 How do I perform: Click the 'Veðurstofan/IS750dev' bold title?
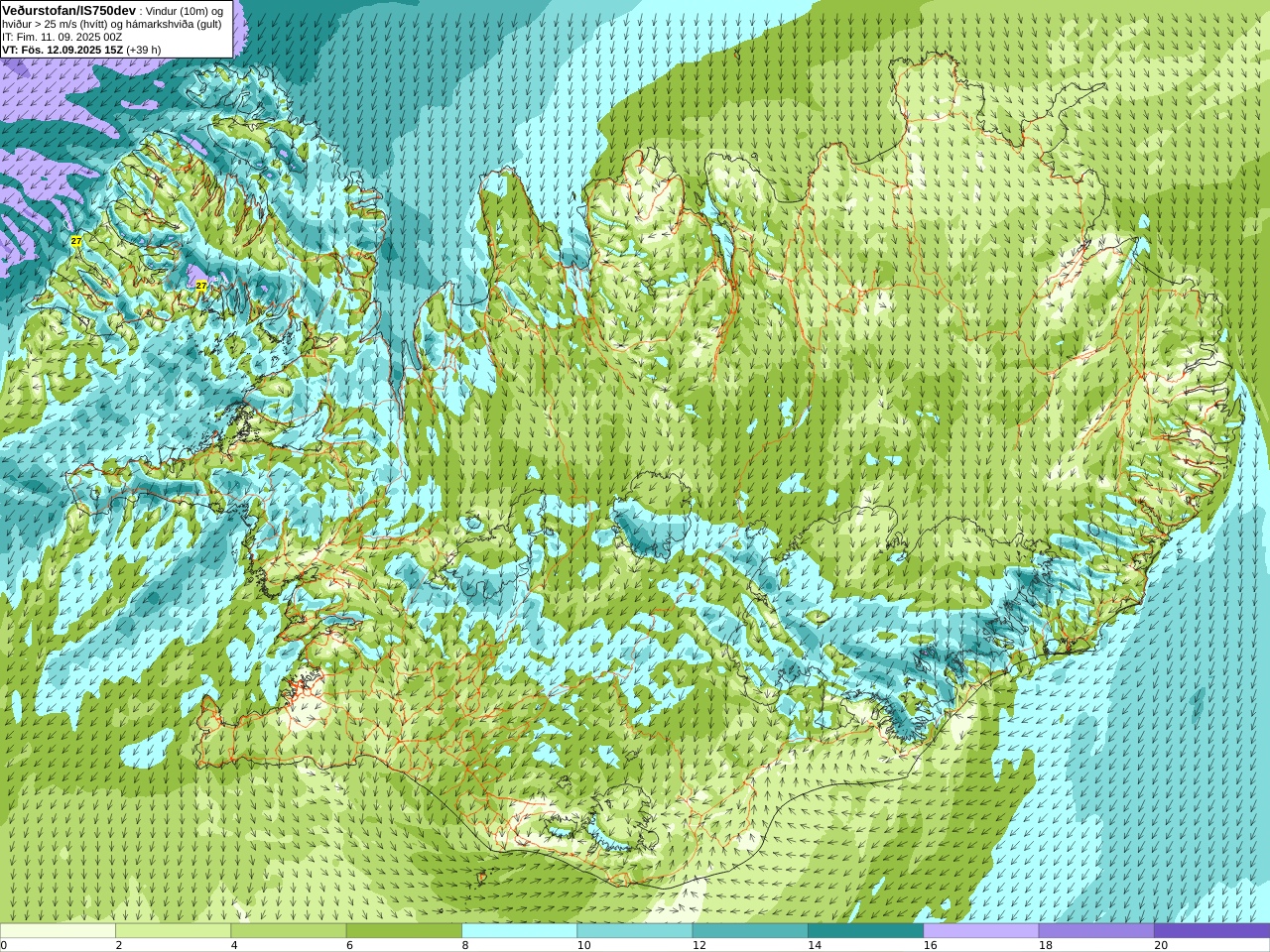69,9
